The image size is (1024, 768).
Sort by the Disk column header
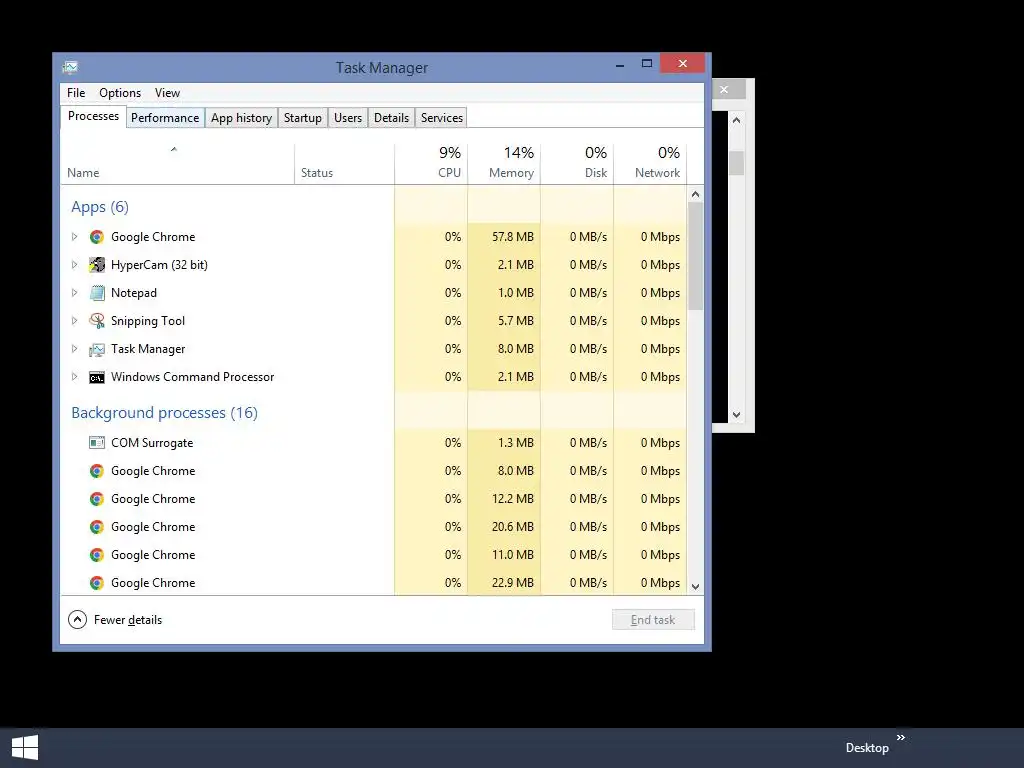[x=577, y=164]
